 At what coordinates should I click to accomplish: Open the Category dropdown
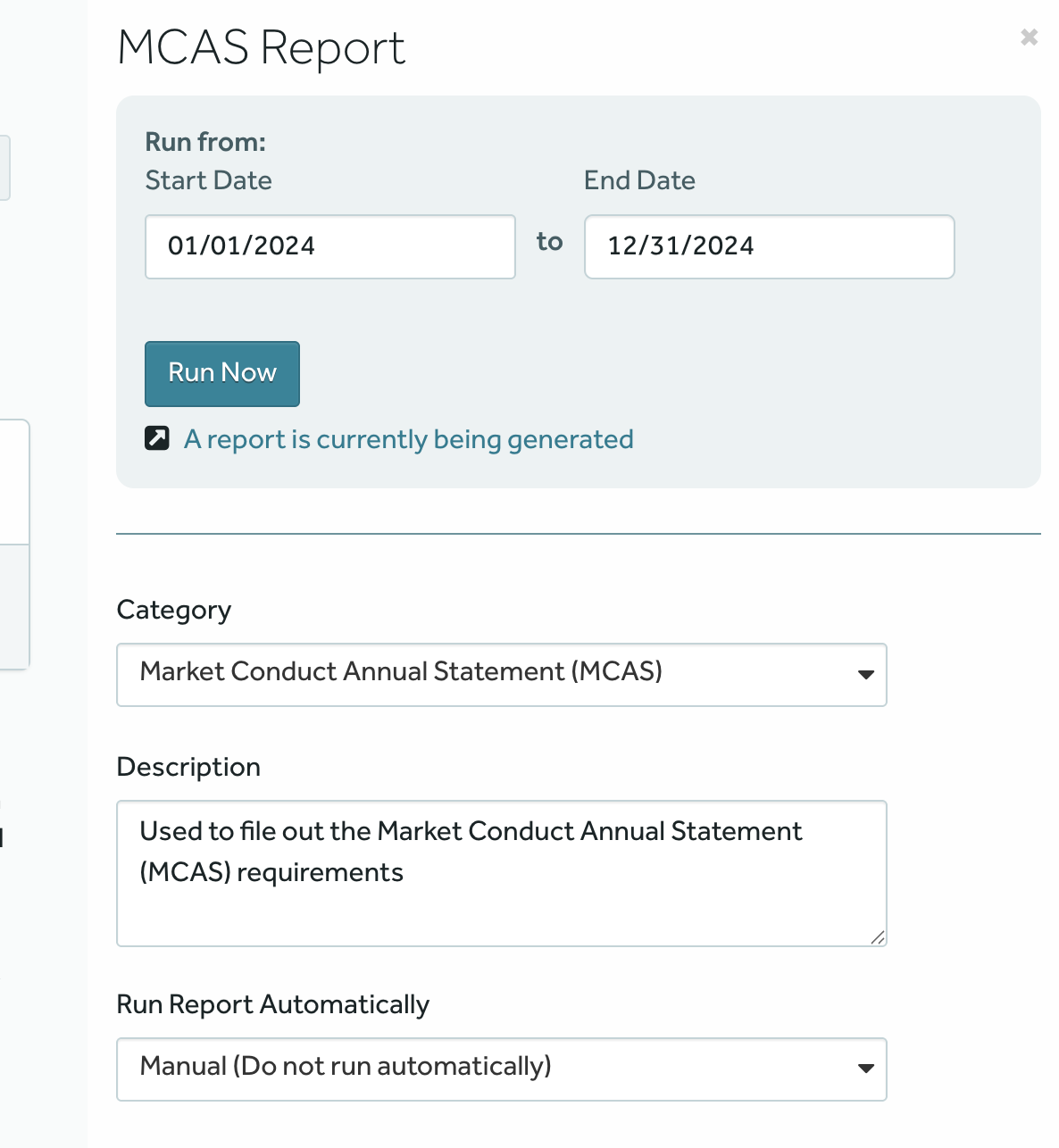click(500, 675)
